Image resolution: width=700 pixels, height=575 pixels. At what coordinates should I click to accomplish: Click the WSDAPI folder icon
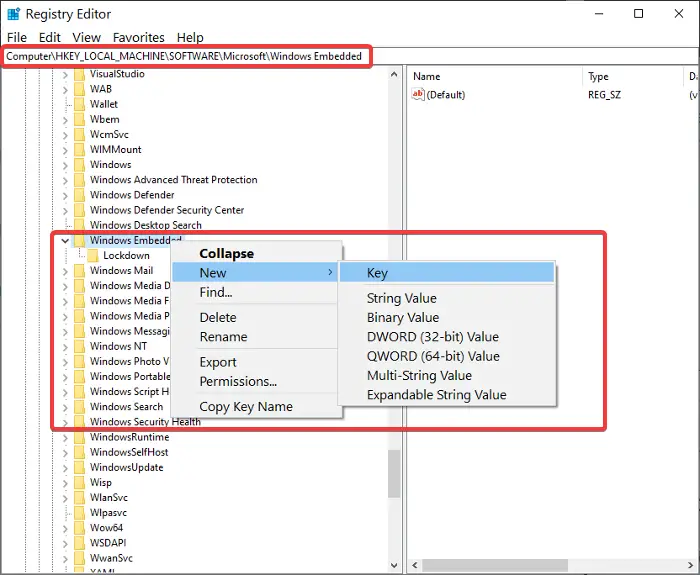point(79,543)
